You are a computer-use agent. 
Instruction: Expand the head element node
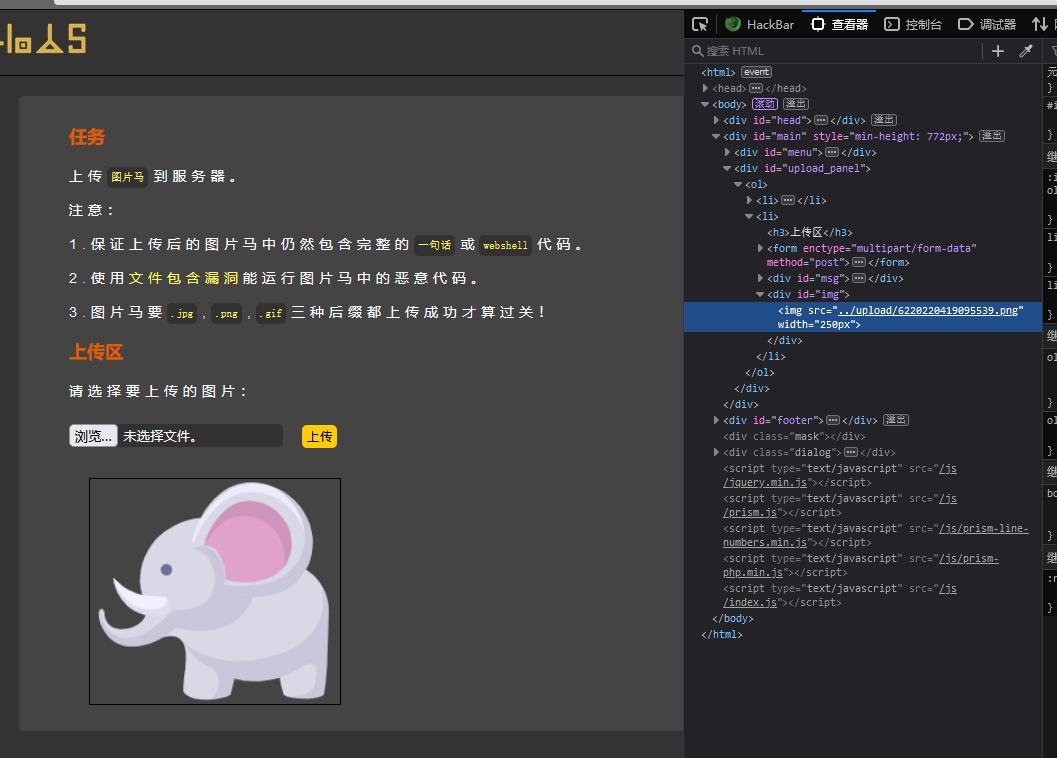pyautogui.click(x=705, y=88)
